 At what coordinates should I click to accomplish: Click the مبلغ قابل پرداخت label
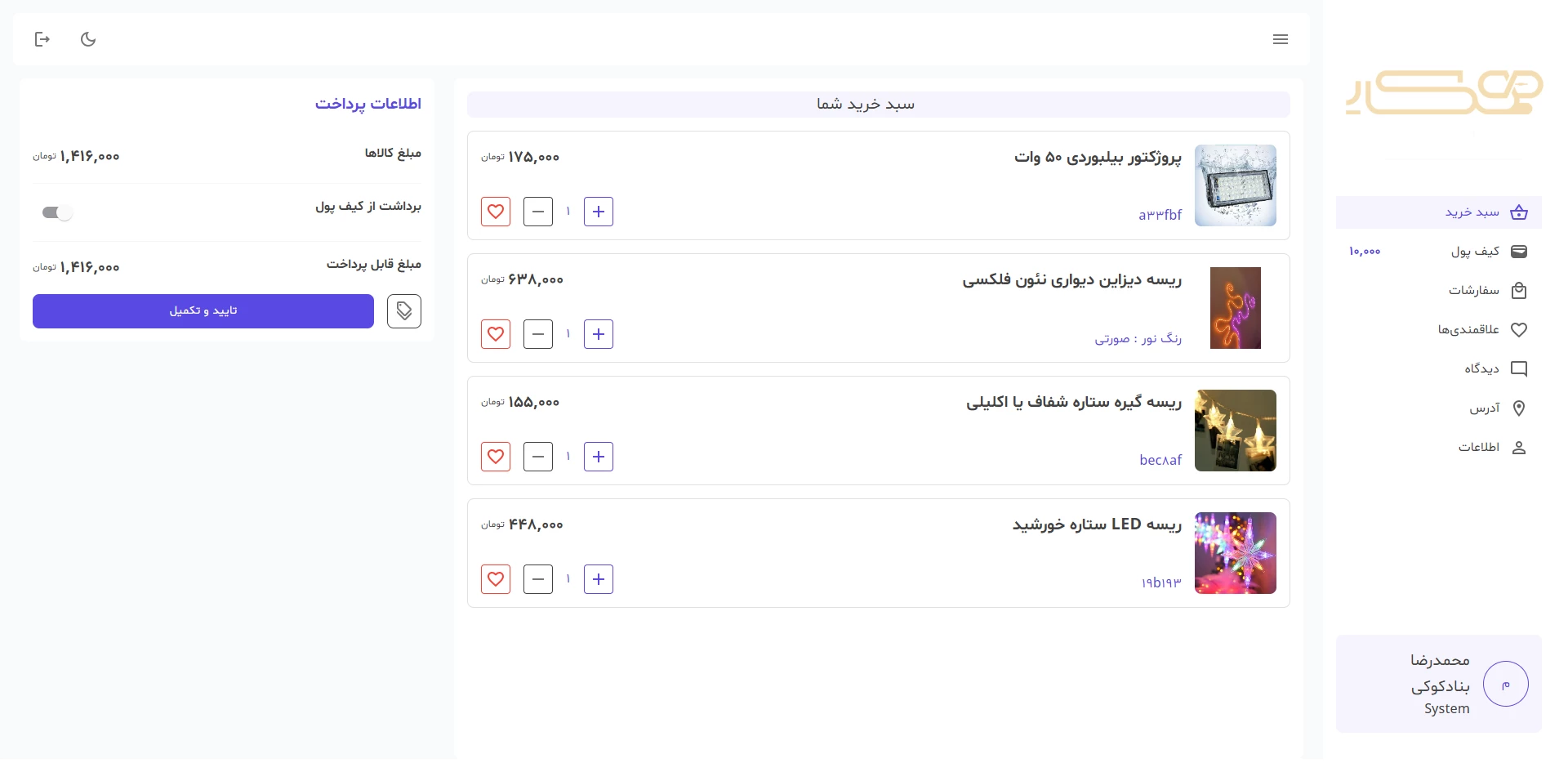tap(374, 264)
